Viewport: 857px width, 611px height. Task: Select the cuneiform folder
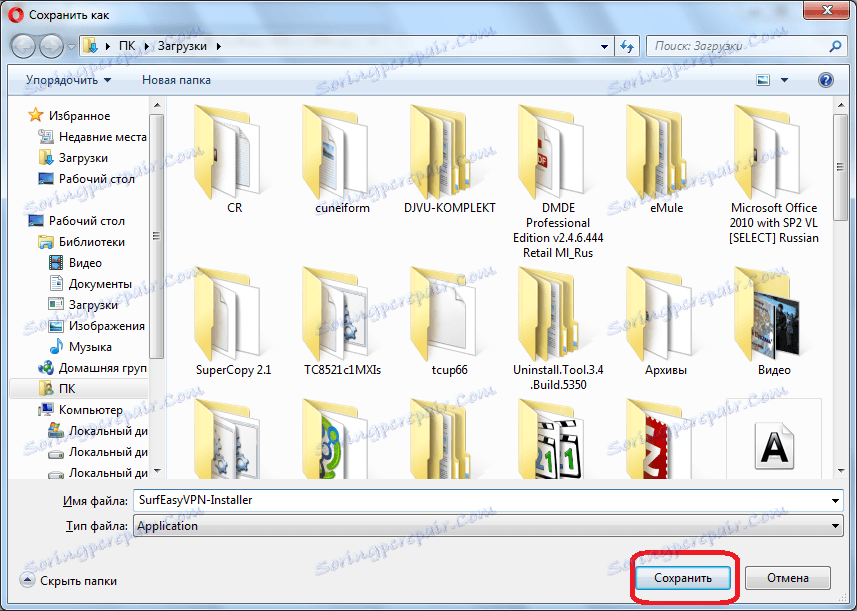(342, 160)
